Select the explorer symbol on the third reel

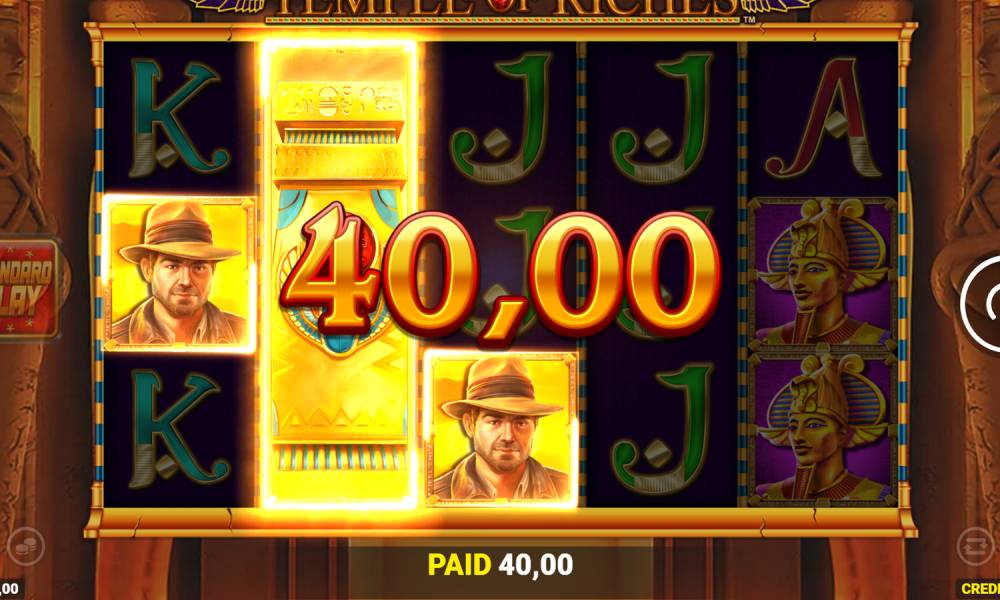coord(501,428)
